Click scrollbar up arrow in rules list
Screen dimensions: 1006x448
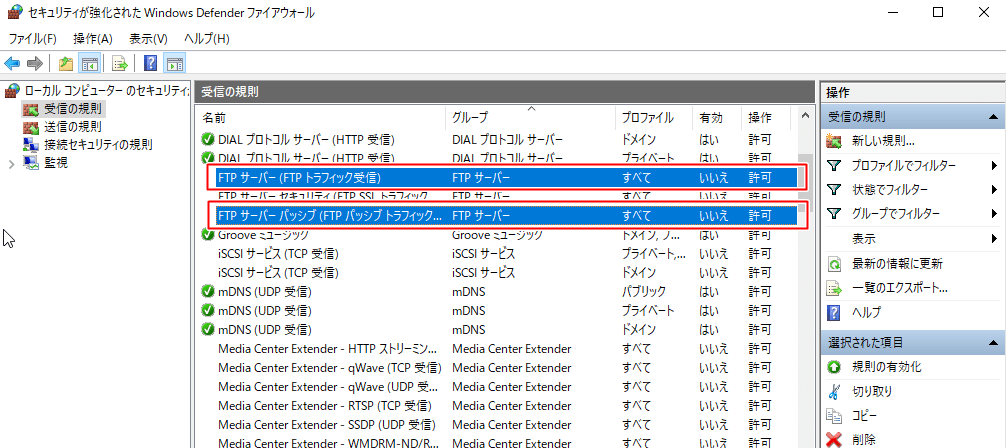click(805, 116)
